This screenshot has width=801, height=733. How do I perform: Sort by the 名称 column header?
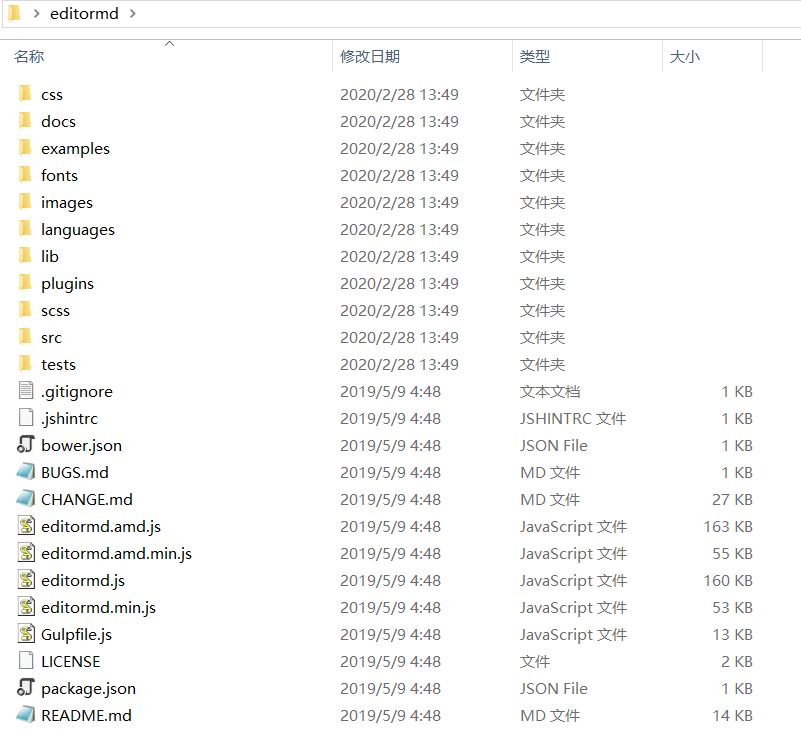[x=29, y=56]
